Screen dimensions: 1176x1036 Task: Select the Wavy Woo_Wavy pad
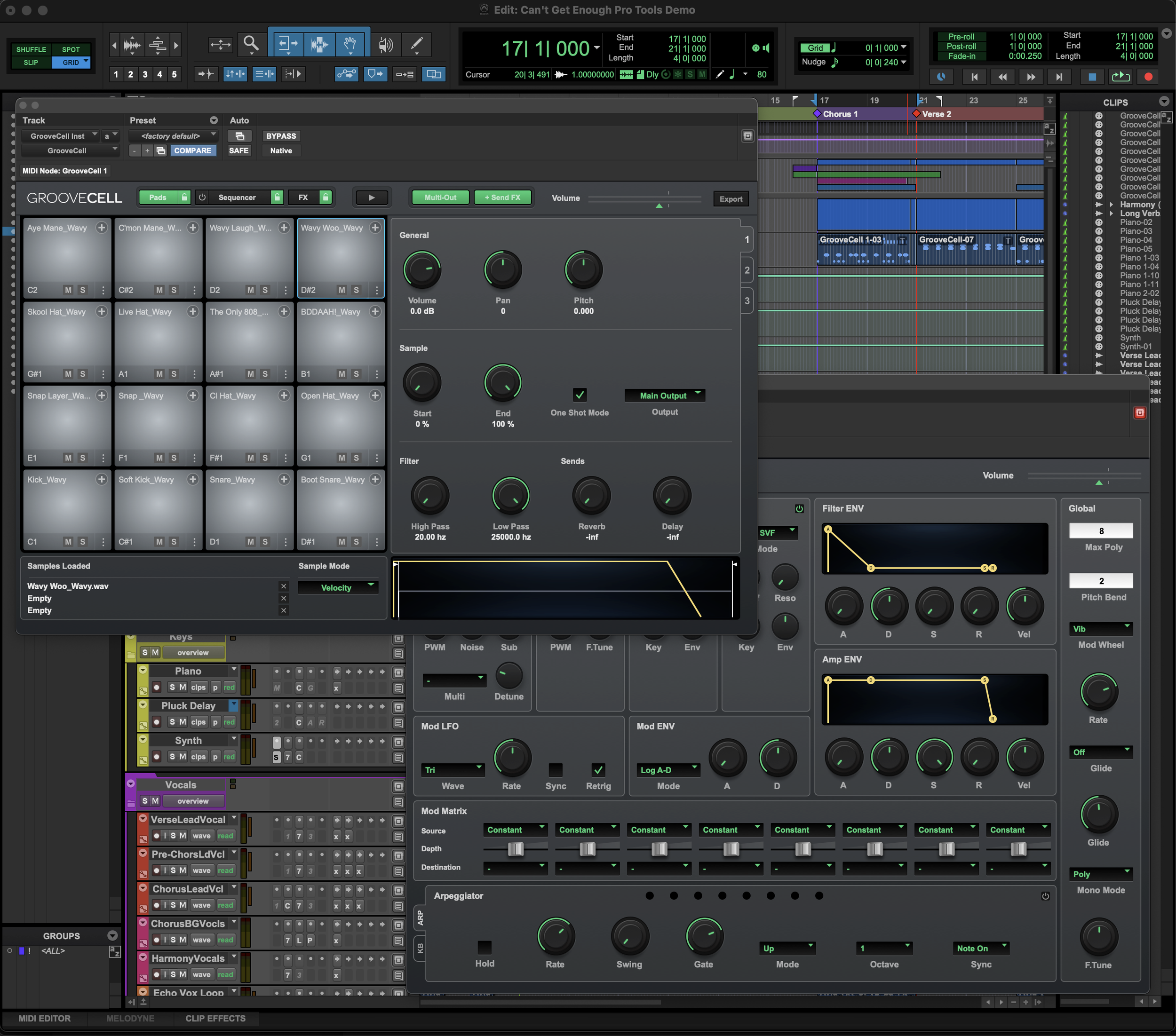point(341,258)
